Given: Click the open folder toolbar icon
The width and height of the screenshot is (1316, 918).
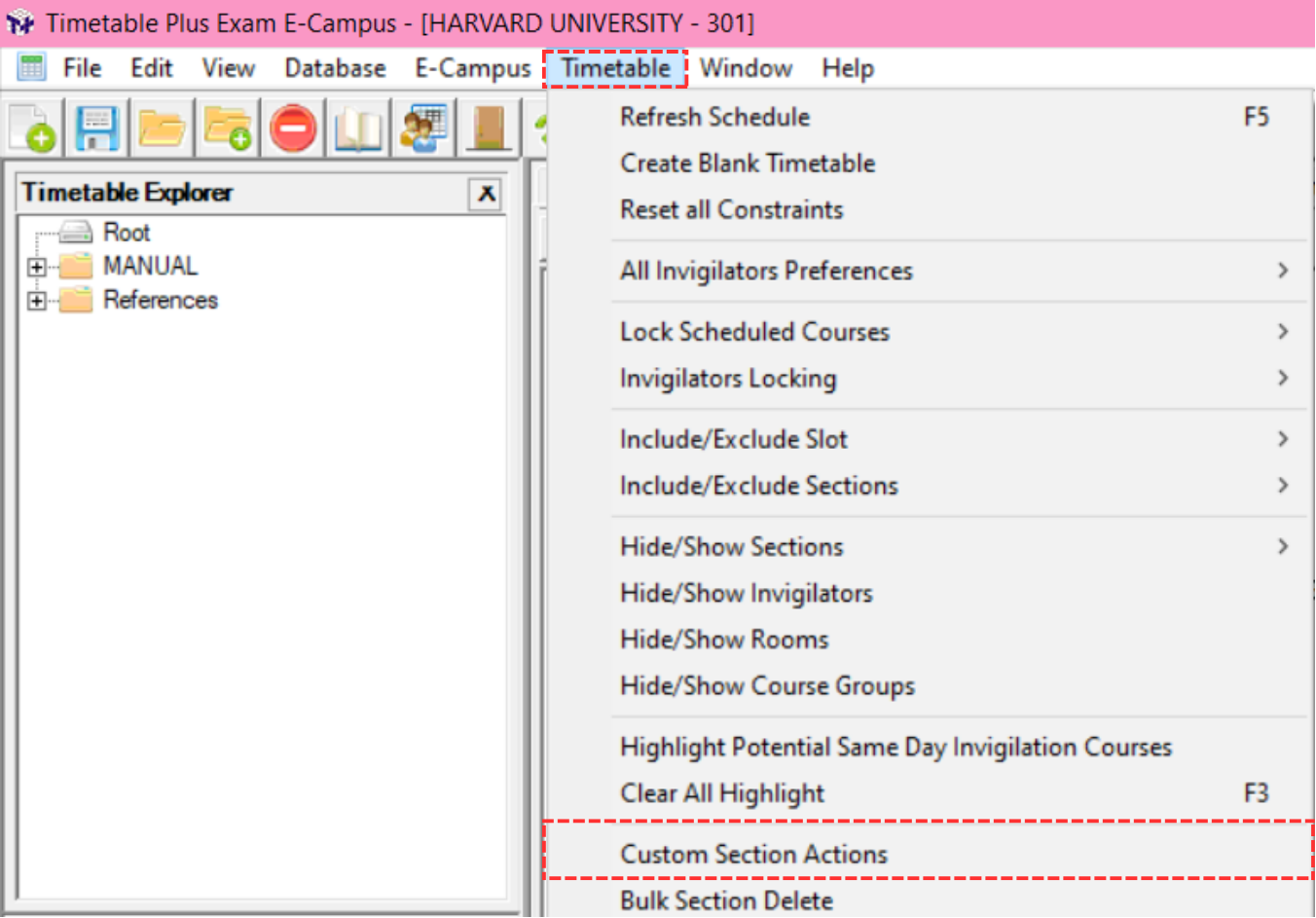Looking at the screenshot, I should (x=162, y=128).
